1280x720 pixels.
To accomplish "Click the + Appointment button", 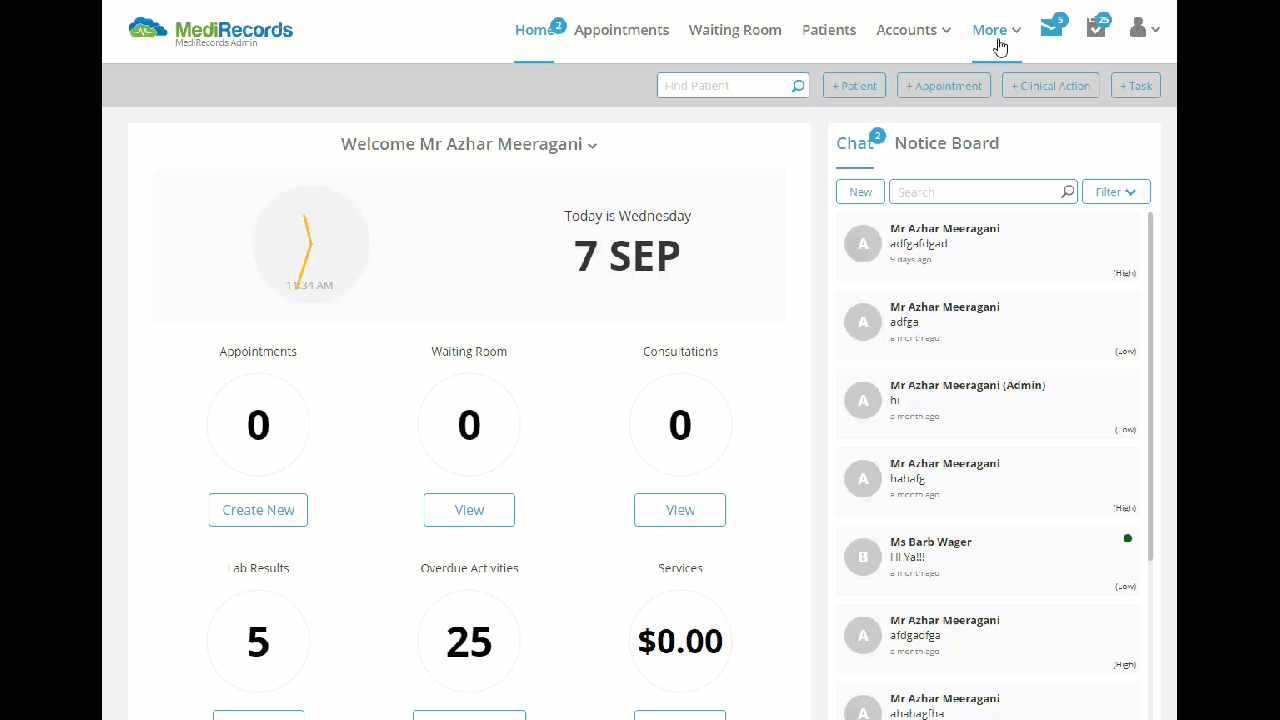I will tap(944, 86).
